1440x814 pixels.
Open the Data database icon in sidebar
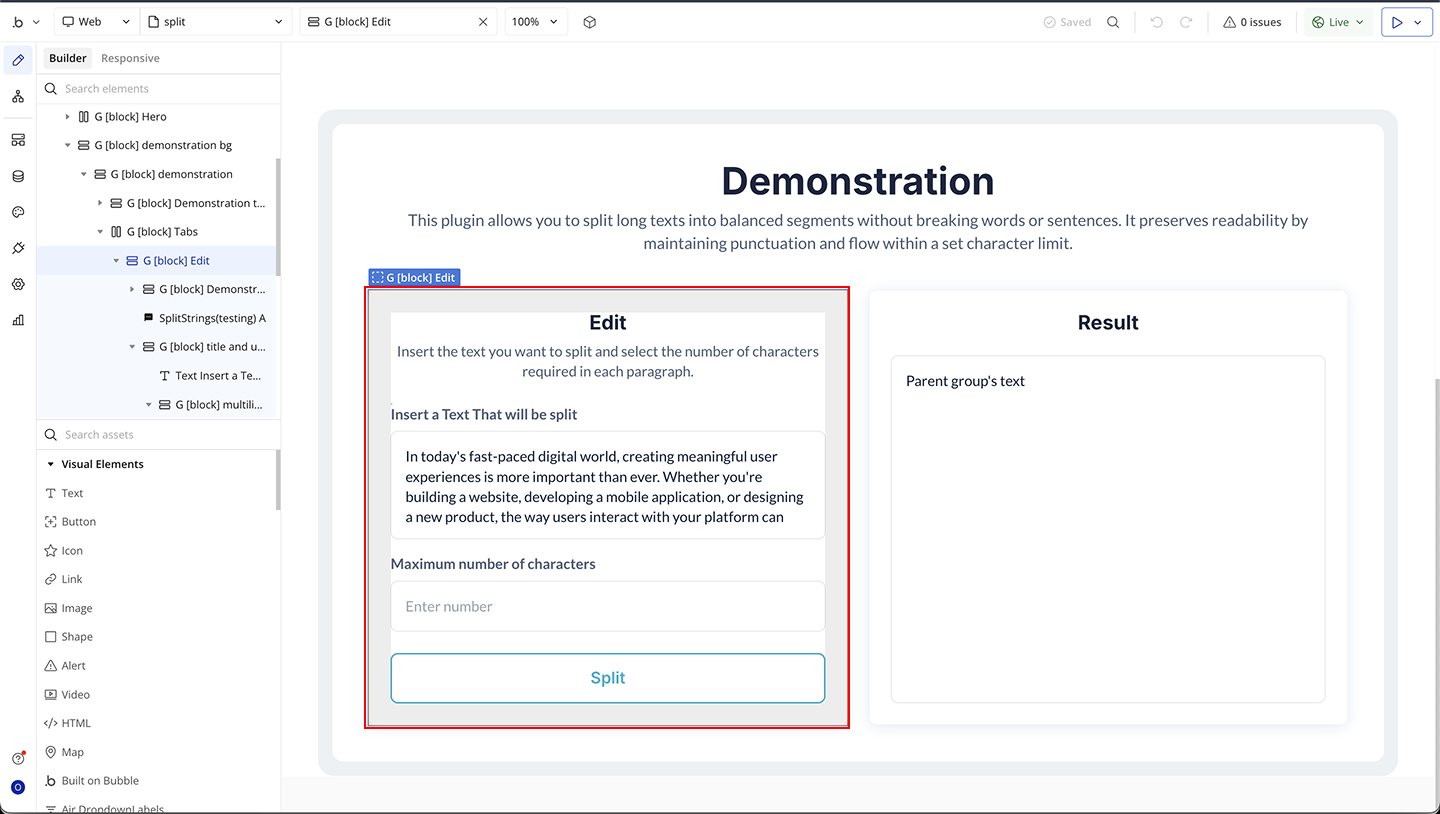pos(18,176)
